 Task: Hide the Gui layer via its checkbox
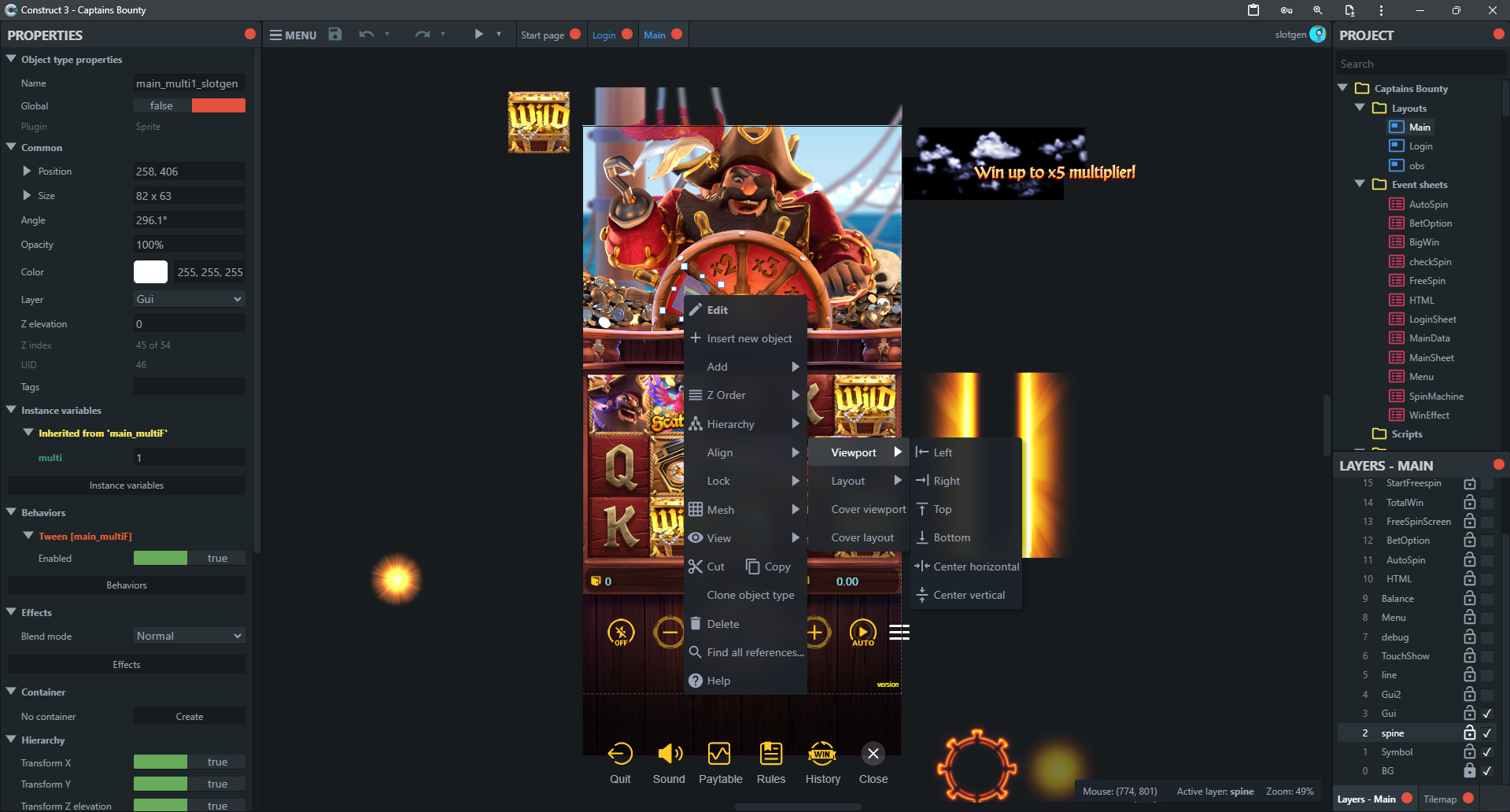[1487, 714]
